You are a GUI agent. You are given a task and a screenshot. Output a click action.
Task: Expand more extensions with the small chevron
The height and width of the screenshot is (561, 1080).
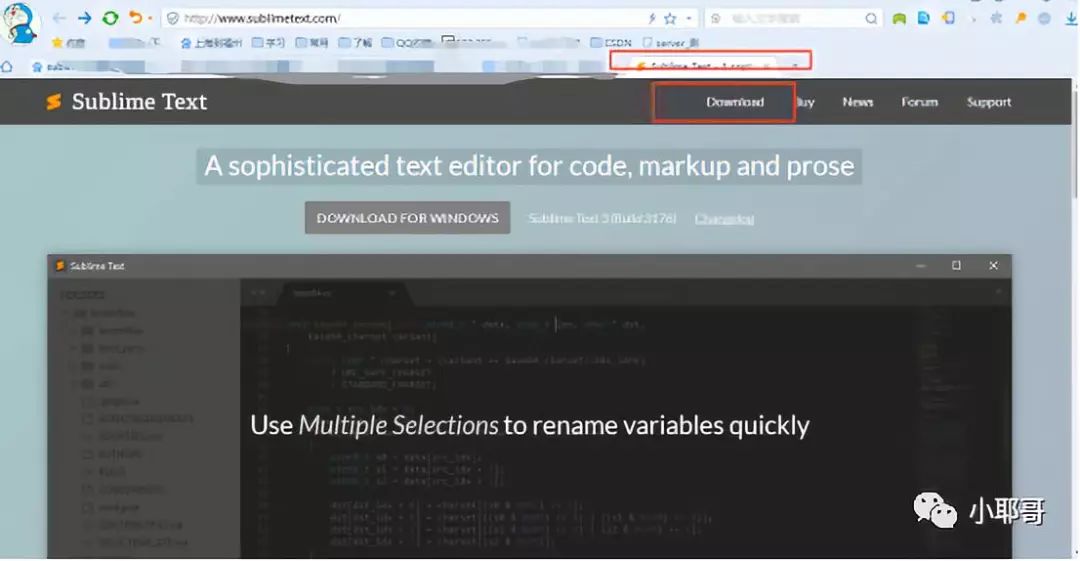[973, 19]
